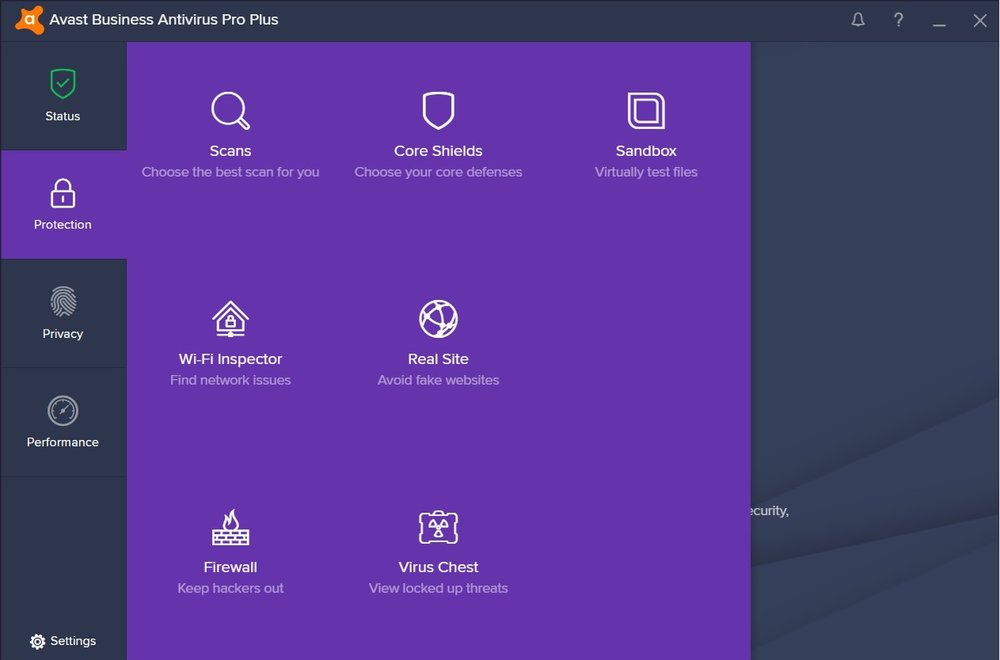Switch to the Status tab
This screenshot has width=1000, height=660.
coord(63,96)
